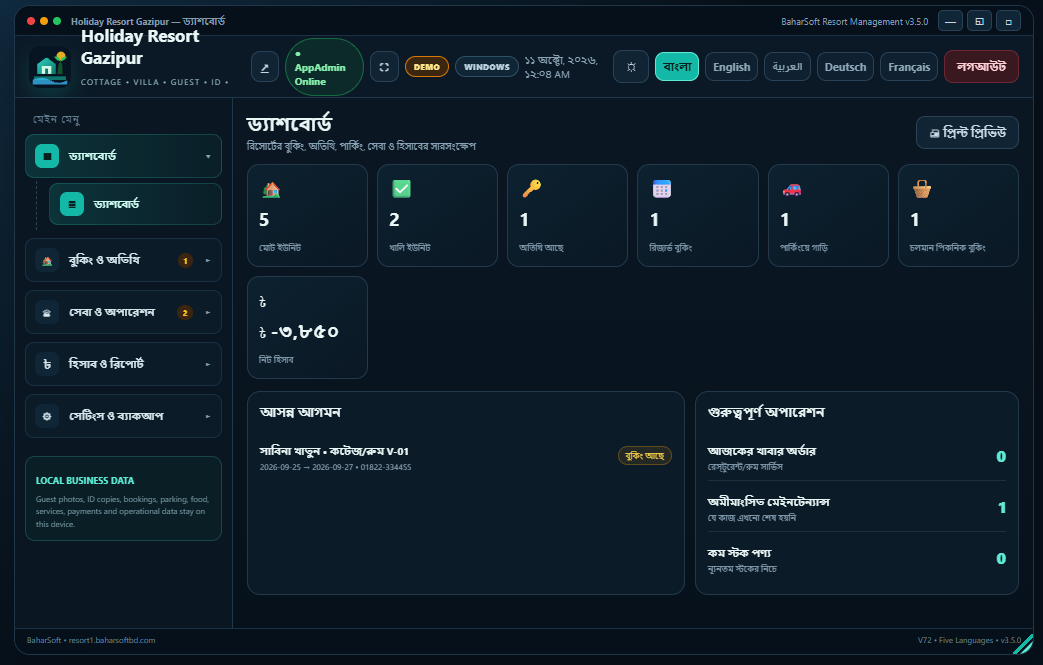Click the badge count 2 on services menu
Image resolution: width=1043 pixels, height=665 pixels.
(185, 313)
